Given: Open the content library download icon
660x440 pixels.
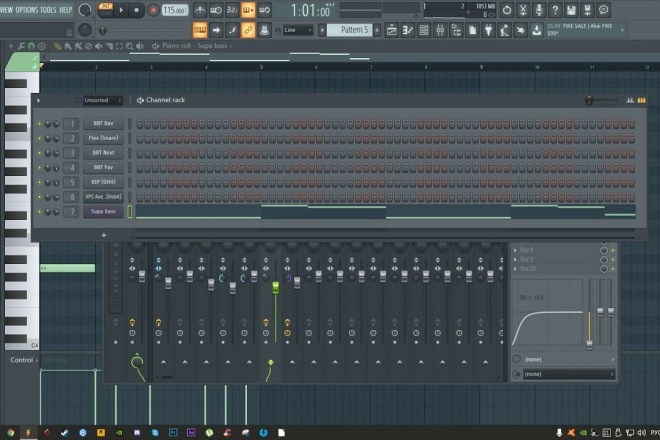Looking at the screenshot, I should click(536, 30).
